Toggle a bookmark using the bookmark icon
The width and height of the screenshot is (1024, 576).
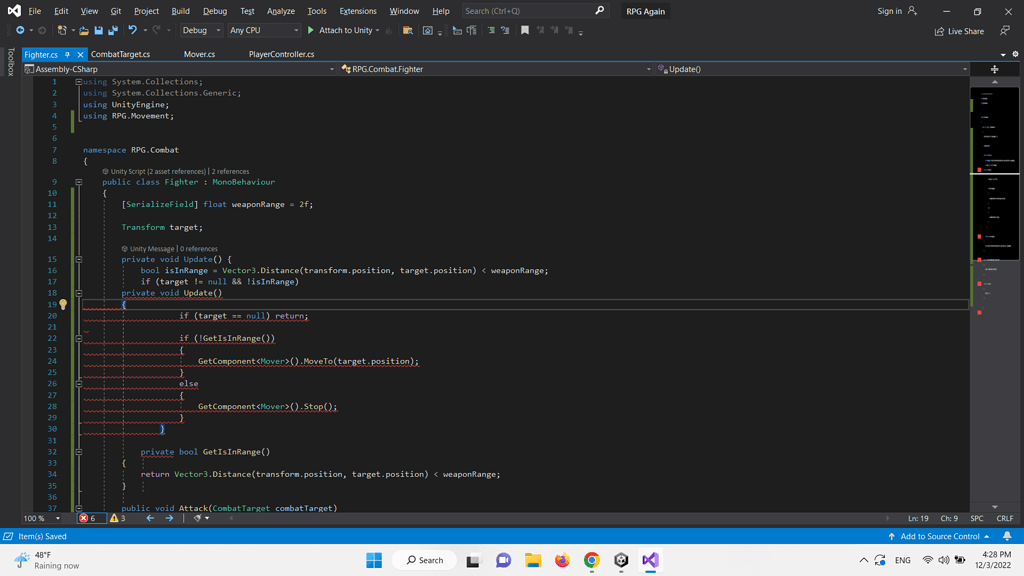pos(525,31)
